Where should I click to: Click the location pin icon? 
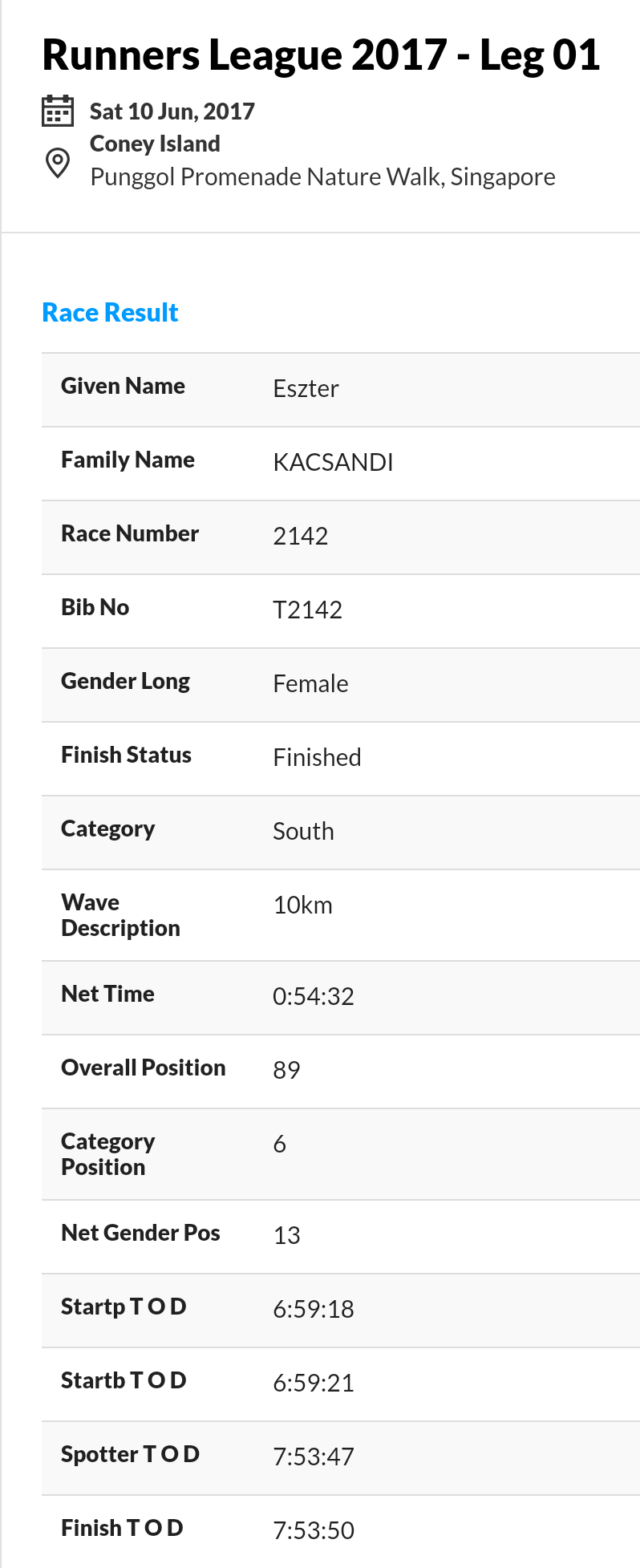point(57,163)
